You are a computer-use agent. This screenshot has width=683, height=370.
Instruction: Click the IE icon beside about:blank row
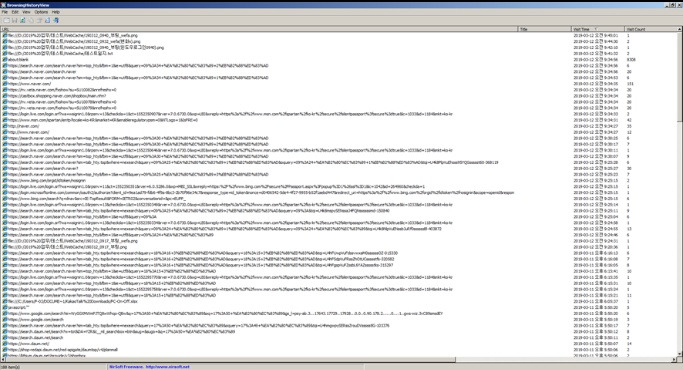coord(5,60)
